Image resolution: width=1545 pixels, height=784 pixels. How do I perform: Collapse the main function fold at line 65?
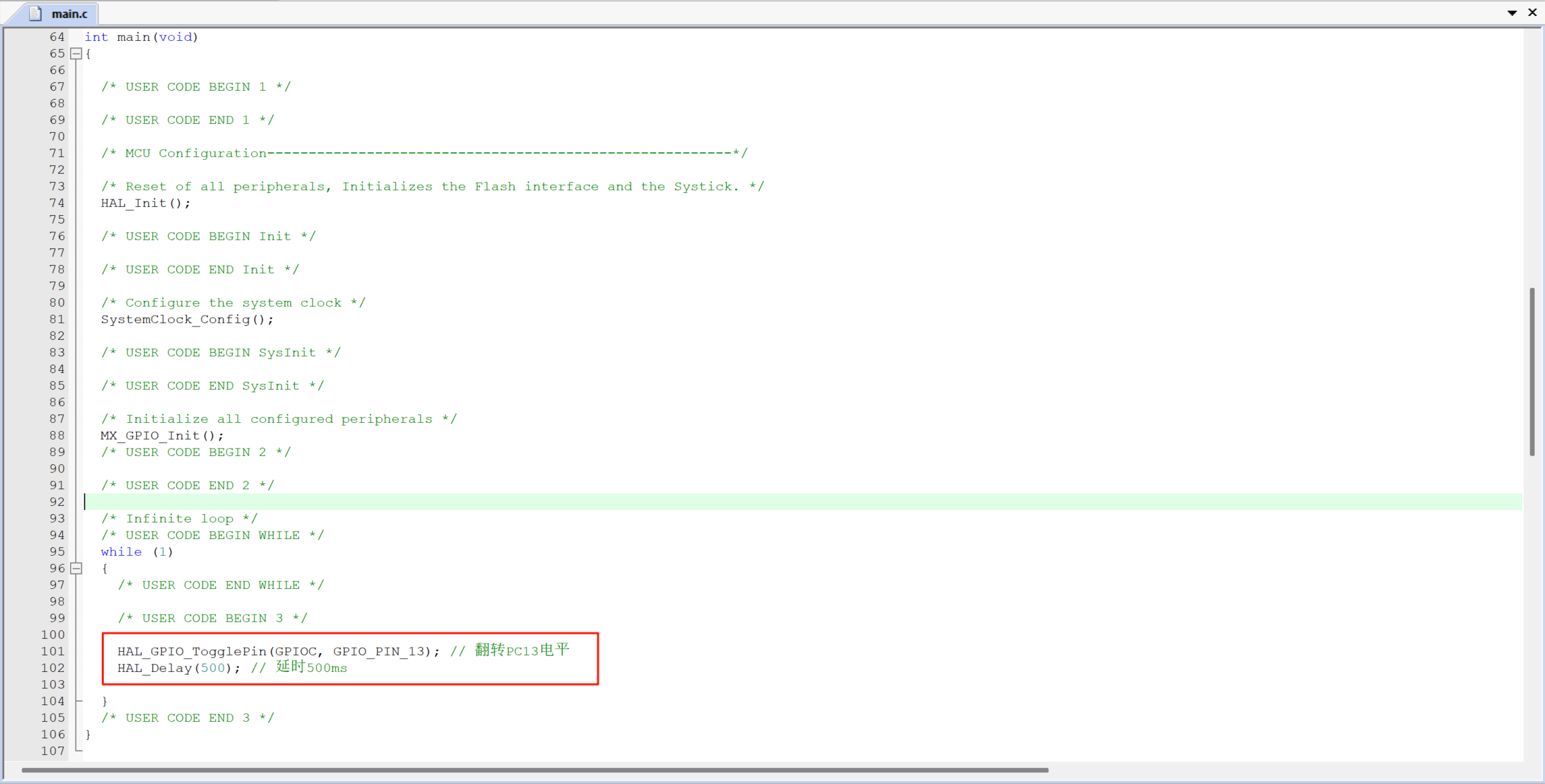(77, 54)
